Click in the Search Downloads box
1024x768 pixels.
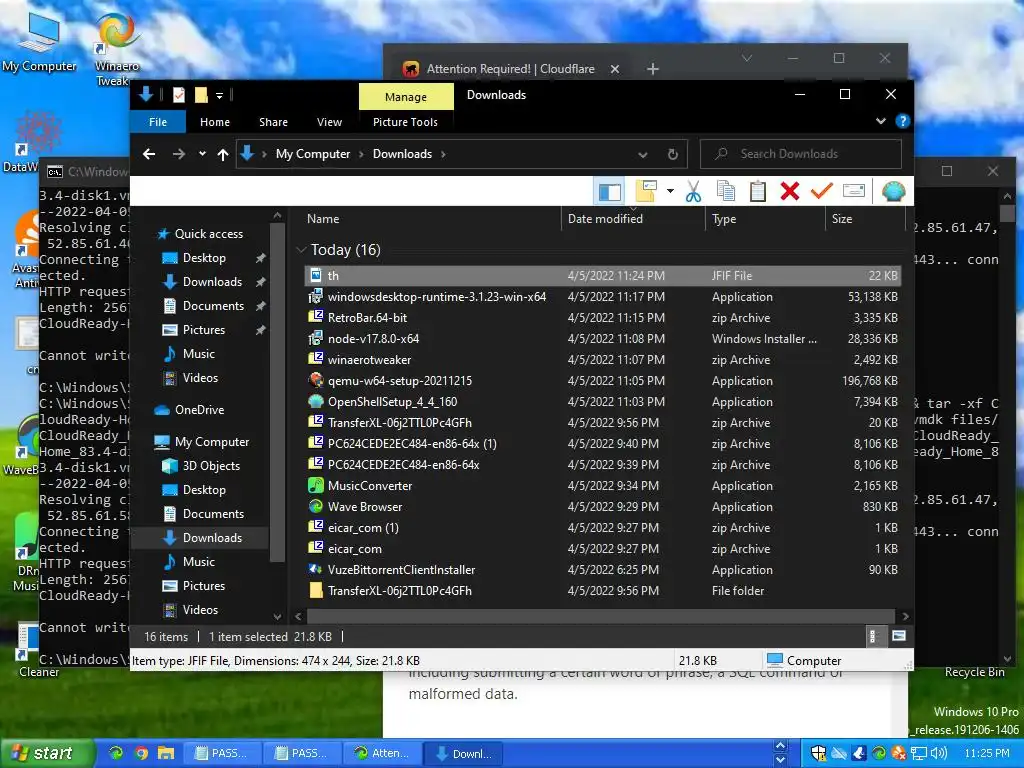tap(801, 154)
